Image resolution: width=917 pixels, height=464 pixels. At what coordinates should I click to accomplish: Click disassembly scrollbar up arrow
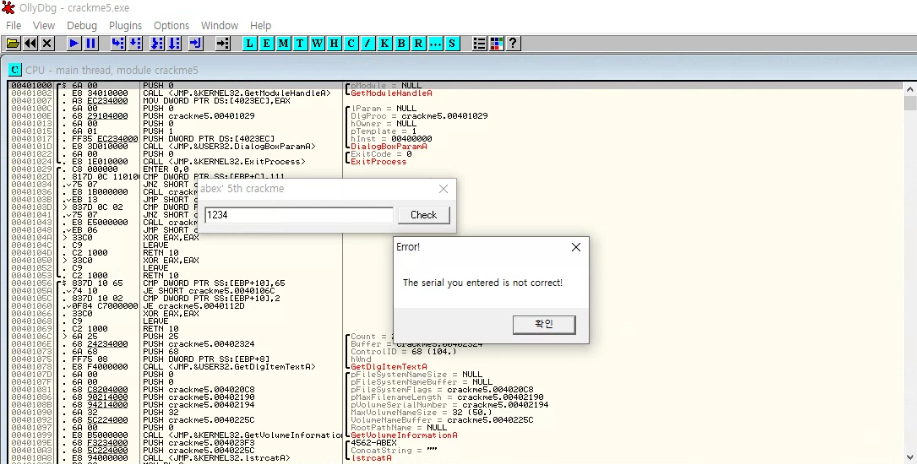pyautogui.click(x=909, y=90)
